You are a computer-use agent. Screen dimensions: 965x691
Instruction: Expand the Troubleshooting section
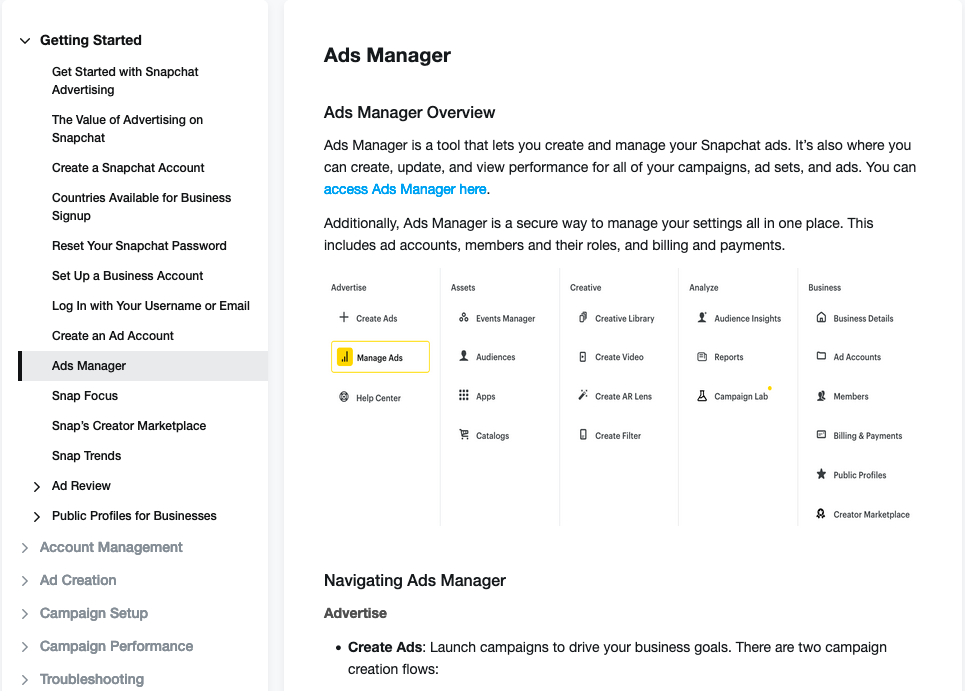92,679
